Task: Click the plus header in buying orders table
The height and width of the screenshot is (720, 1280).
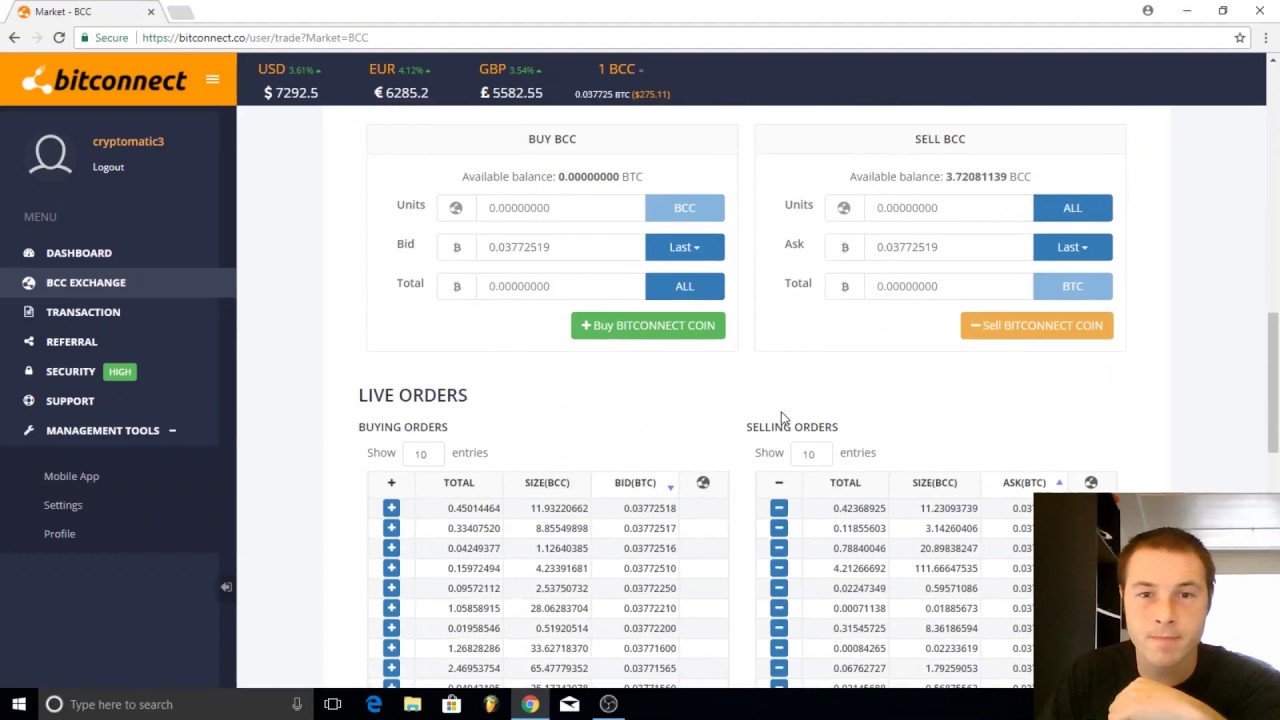Action: [x=391, y=483]
